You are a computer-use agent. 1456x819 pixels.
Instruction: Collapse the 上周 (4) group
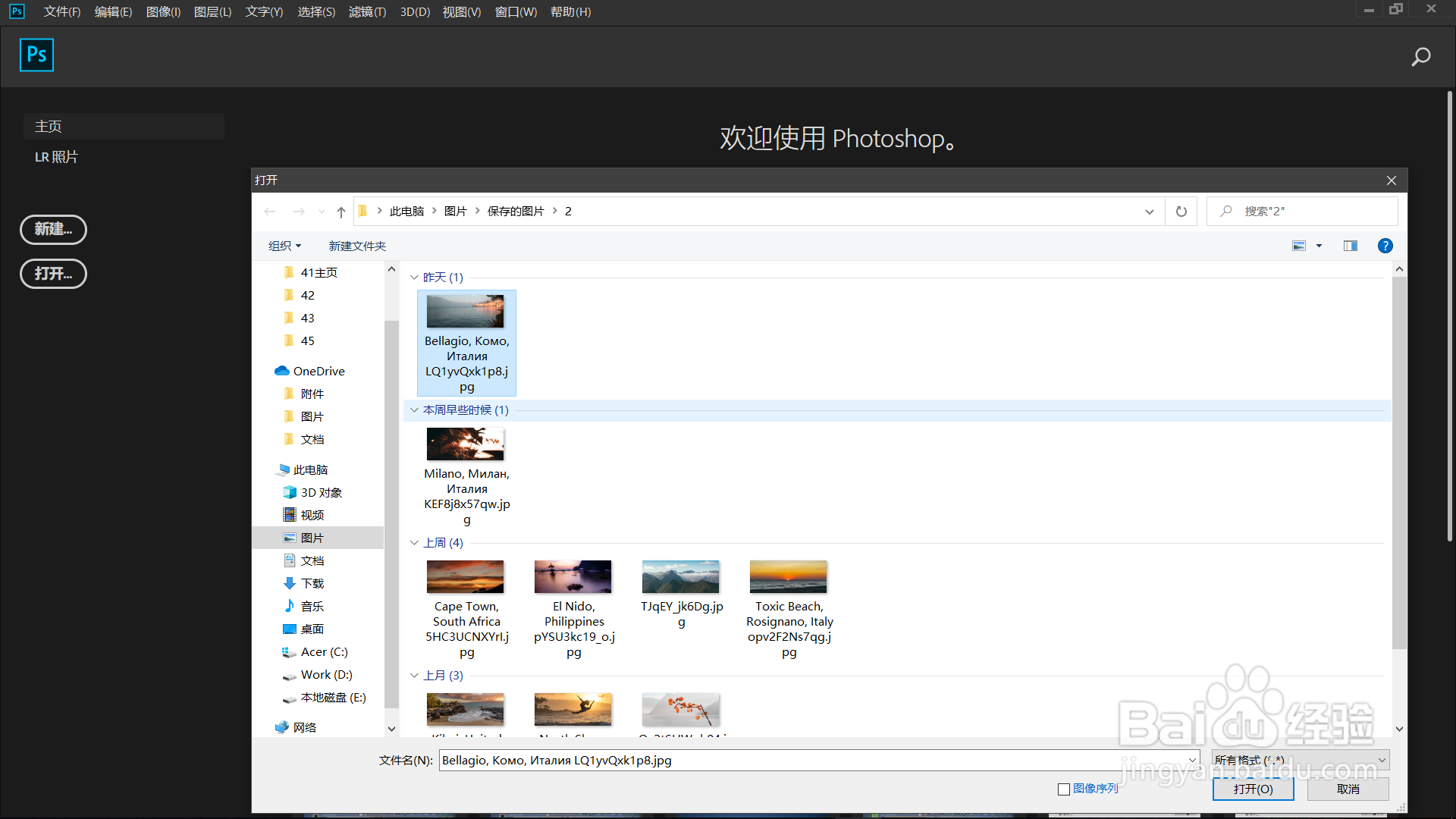tap(414, 542)
